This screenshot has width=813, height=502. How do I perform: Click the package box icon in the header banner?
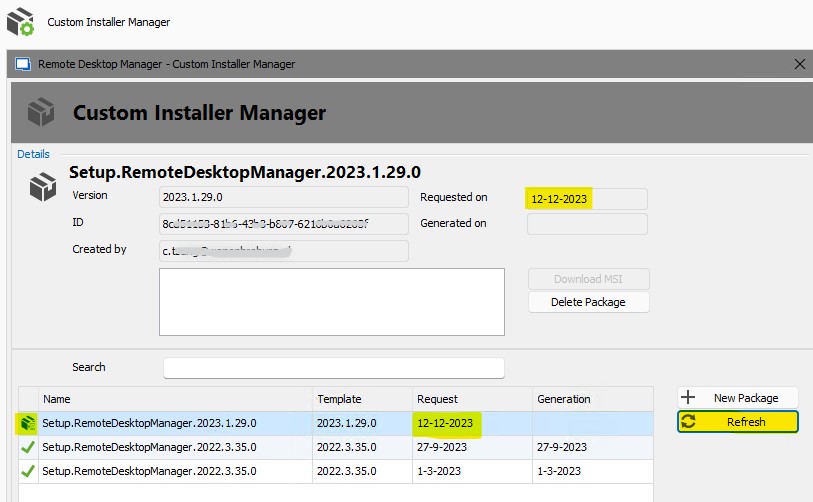pos(41,112)
